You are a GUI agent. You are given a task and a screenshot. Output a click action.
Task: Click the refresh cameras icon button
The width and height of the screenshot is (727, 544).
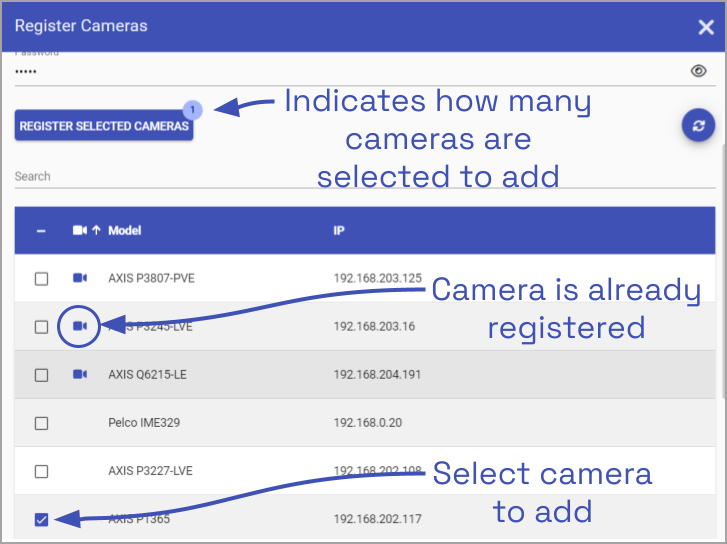pos(698,125)
